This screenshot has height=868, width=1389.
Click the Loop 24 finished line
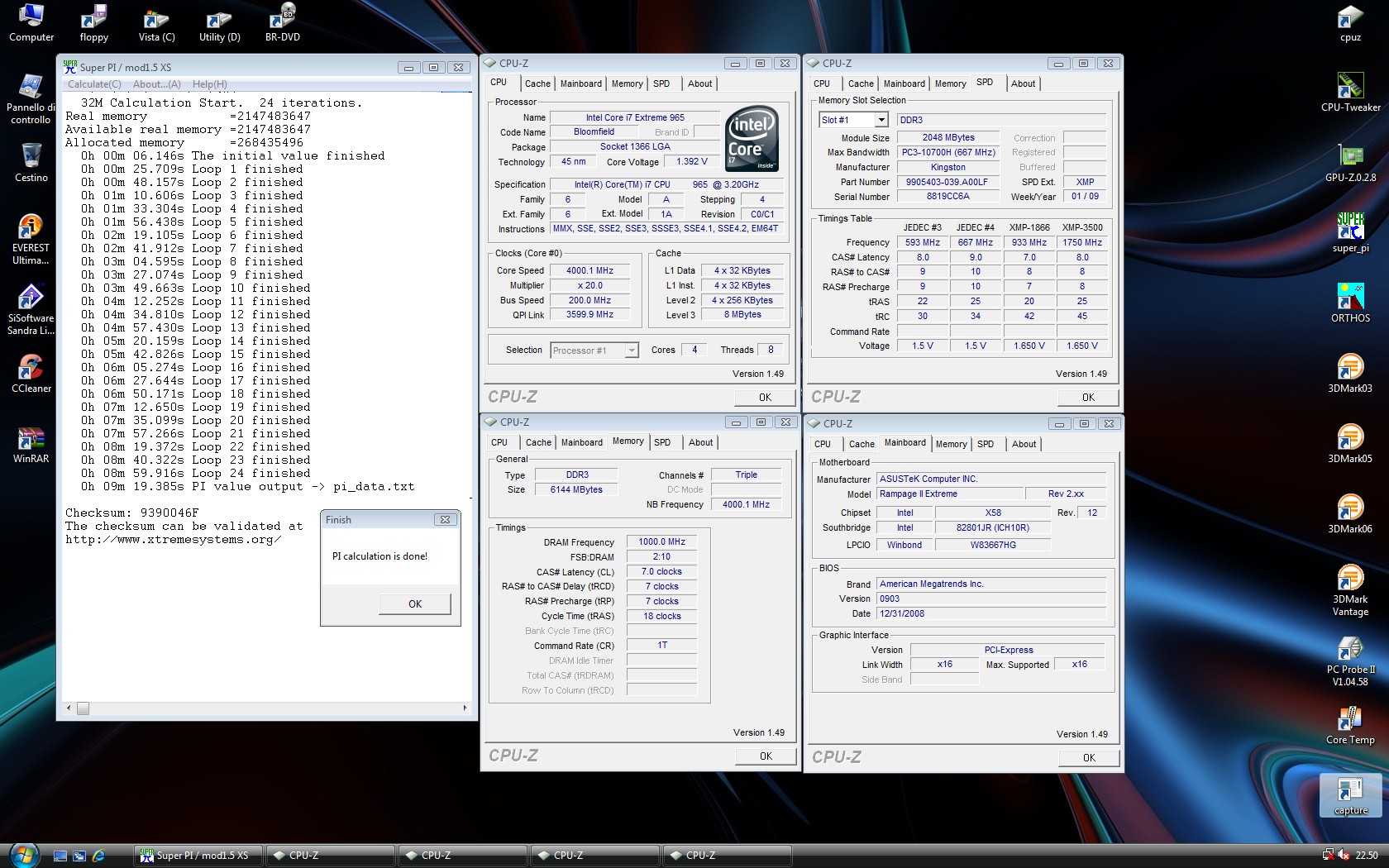(x=196, y=474)
